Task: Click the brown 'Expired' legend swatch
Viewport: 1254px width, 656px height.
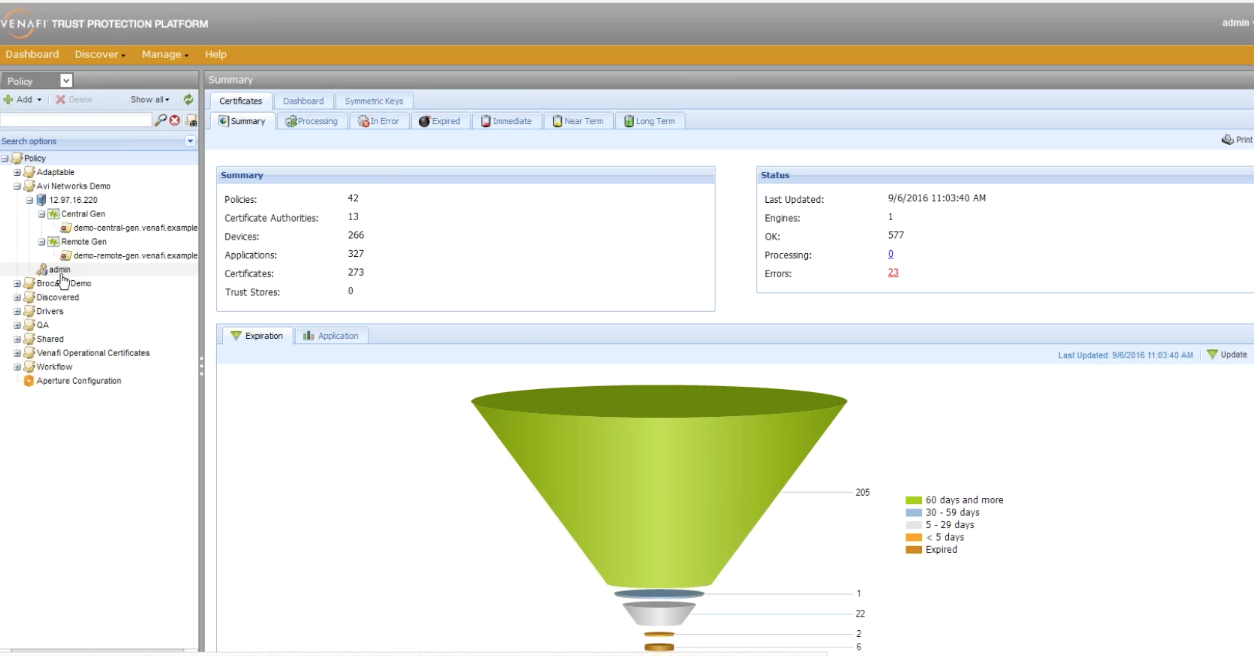Action: (x=913, y=549)
